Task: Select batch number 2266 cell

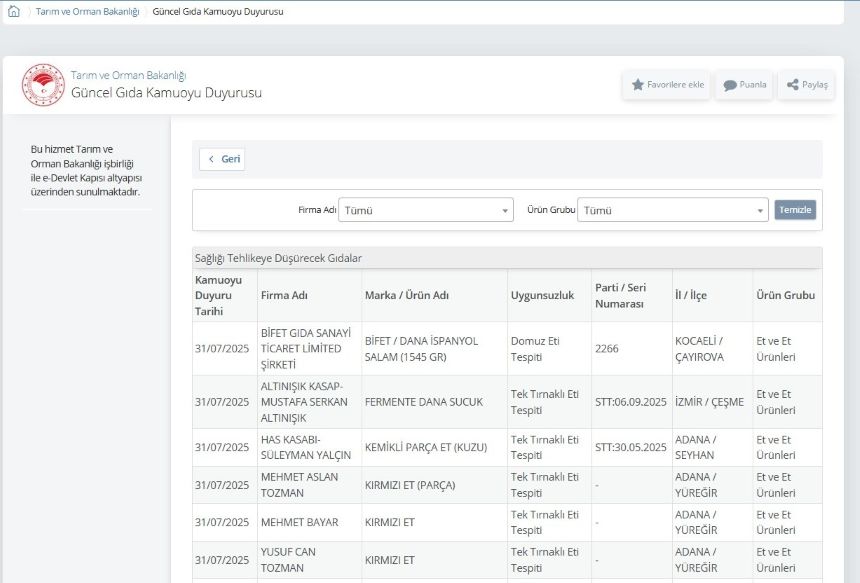Action: [632, 349]
